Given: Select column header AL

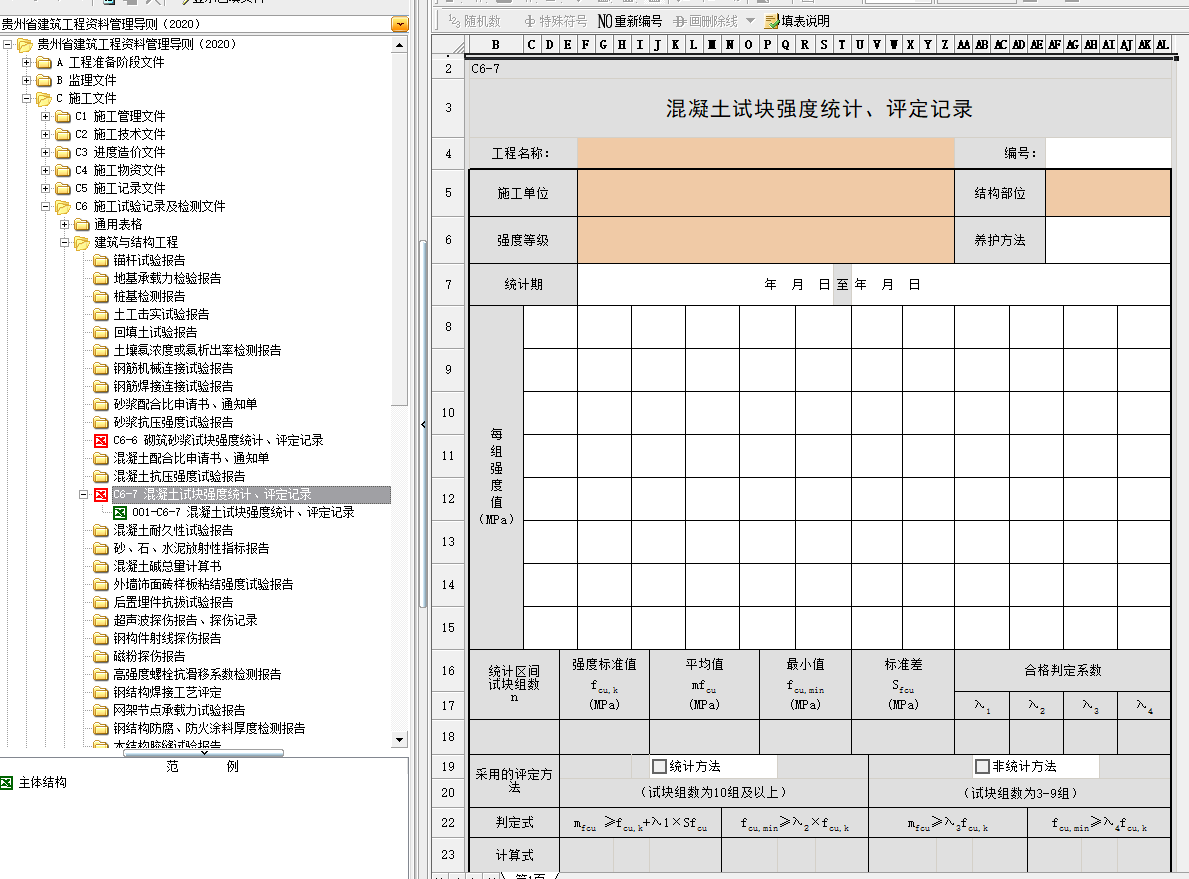Looking at the screenshot, I should click(1162, 45).
